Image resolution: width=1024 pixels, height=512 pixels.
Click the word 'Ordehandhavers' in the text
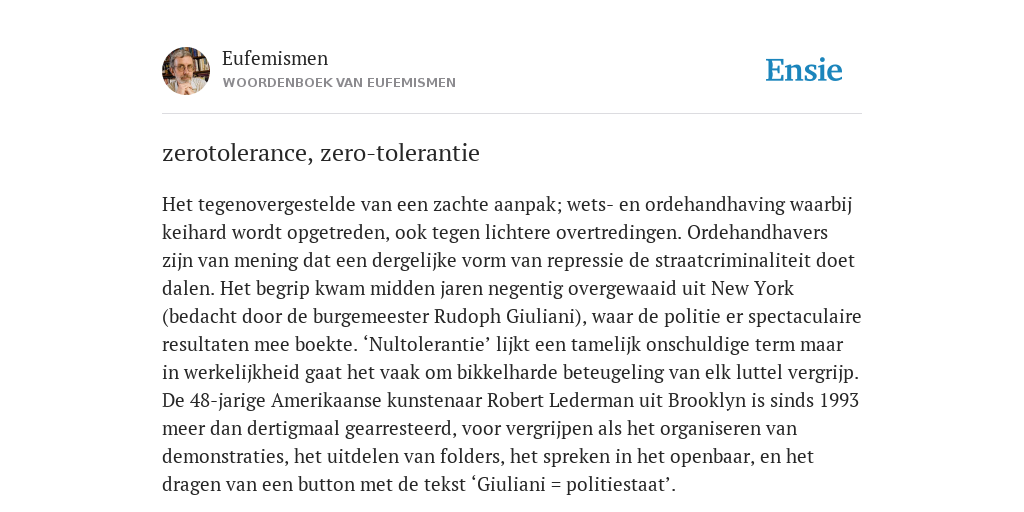758,232
